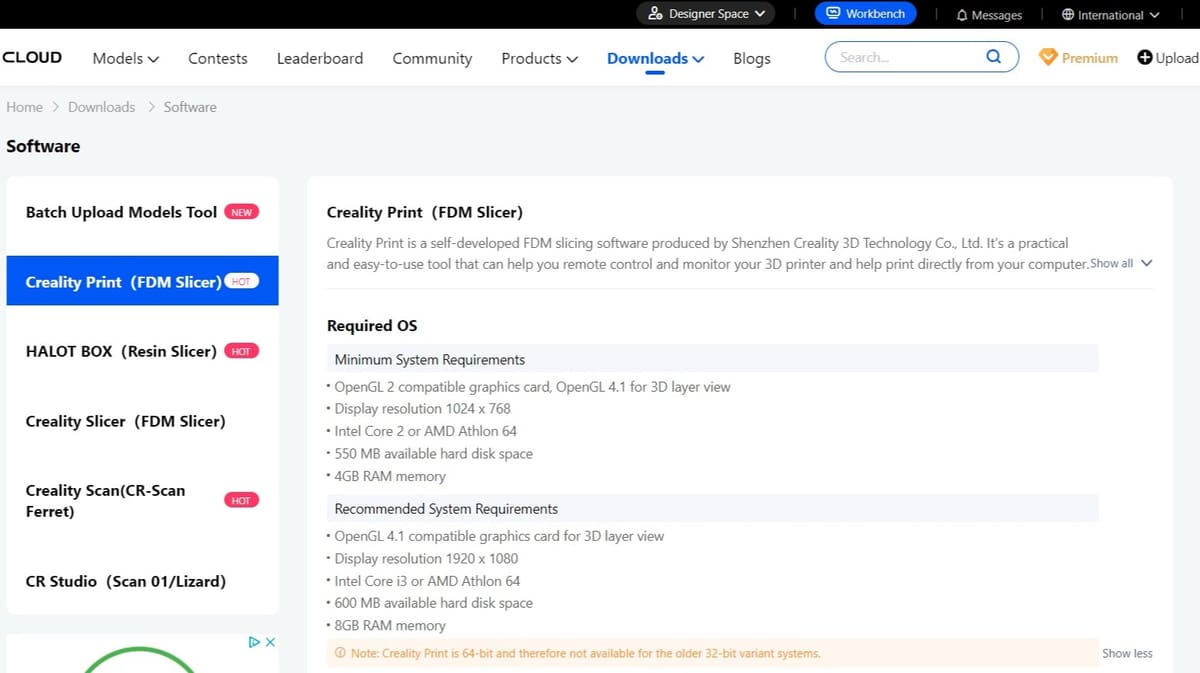
Task: Select CR Studio (Scan 01/Lizard)
Action: 142,581
